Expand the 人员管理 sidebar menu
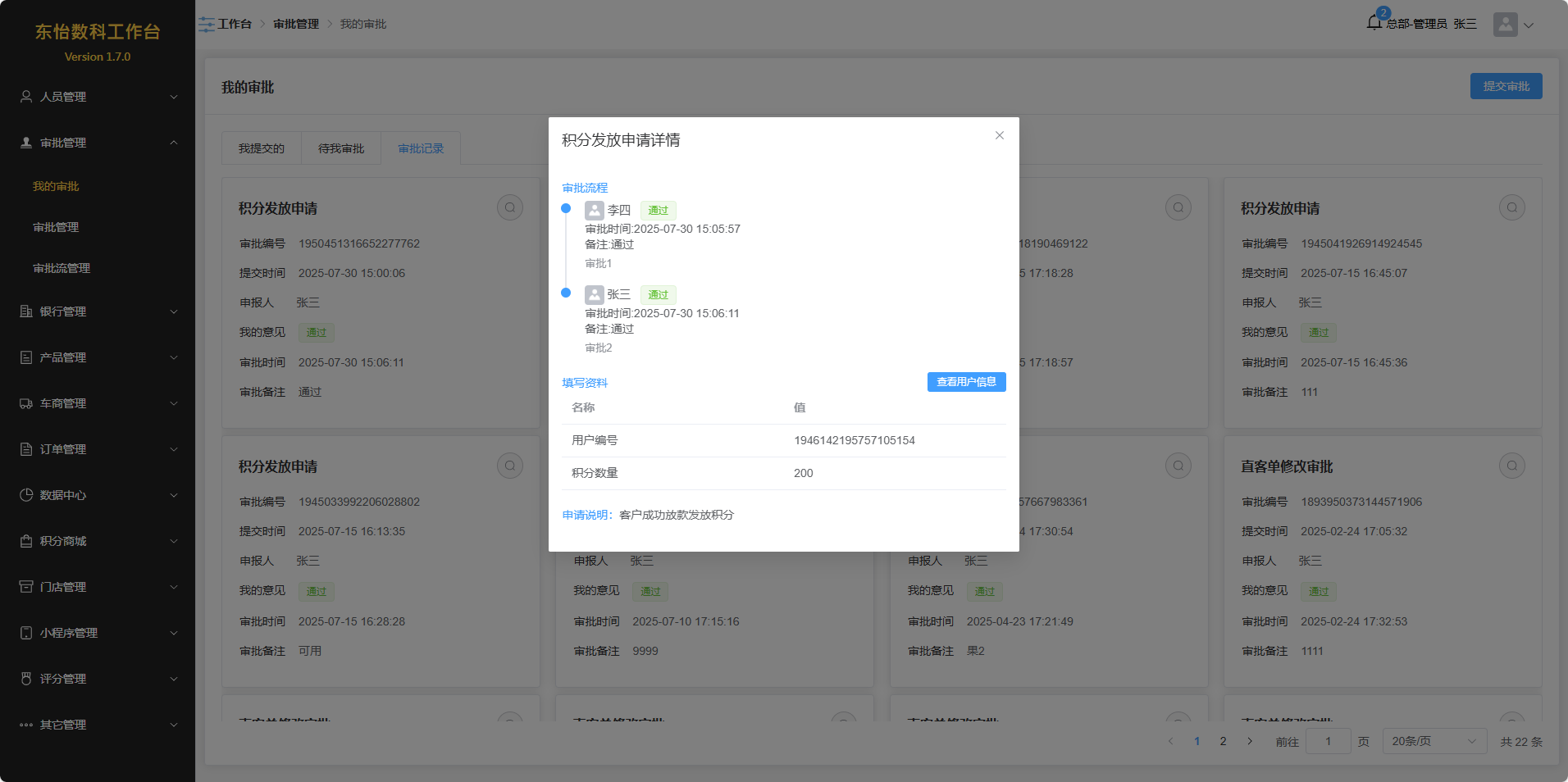The width and height of the screenshot is (1568, 782). 98,97
